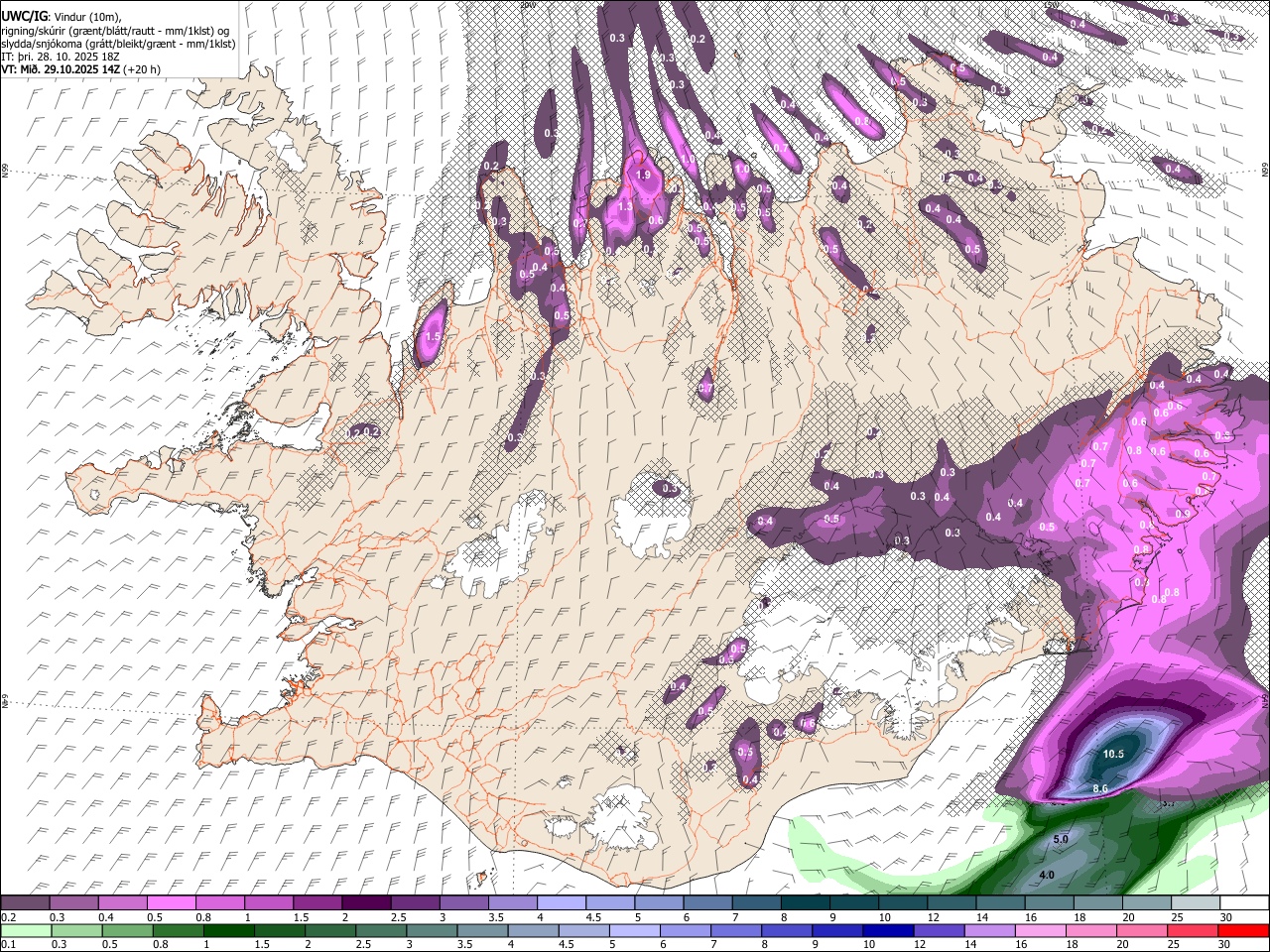This screenshot has width=1270, height=952.
Task: Click the 'VT: Mið. 29.10.2025 14Z' valid time
Action: tap(61, 70)
